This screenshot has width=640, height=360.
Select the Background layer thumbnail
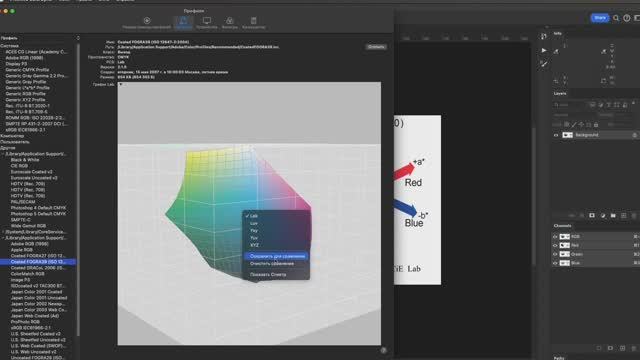coord(567,135)
